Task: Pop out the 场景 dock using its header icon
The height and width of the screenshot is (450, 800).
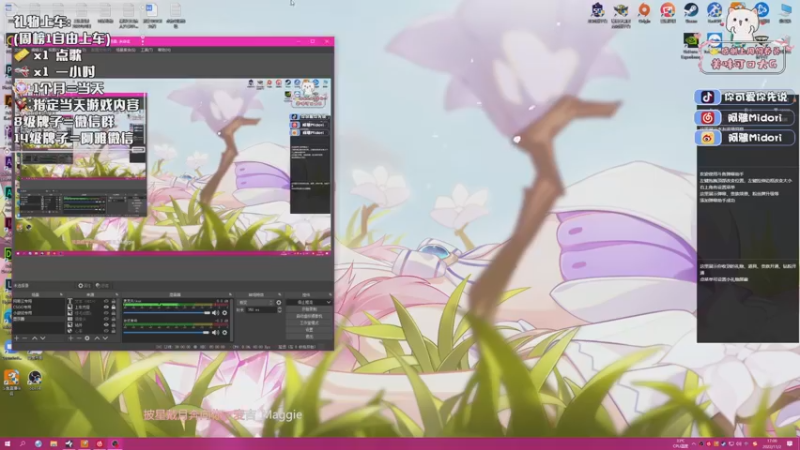Action: click(61, 294)
